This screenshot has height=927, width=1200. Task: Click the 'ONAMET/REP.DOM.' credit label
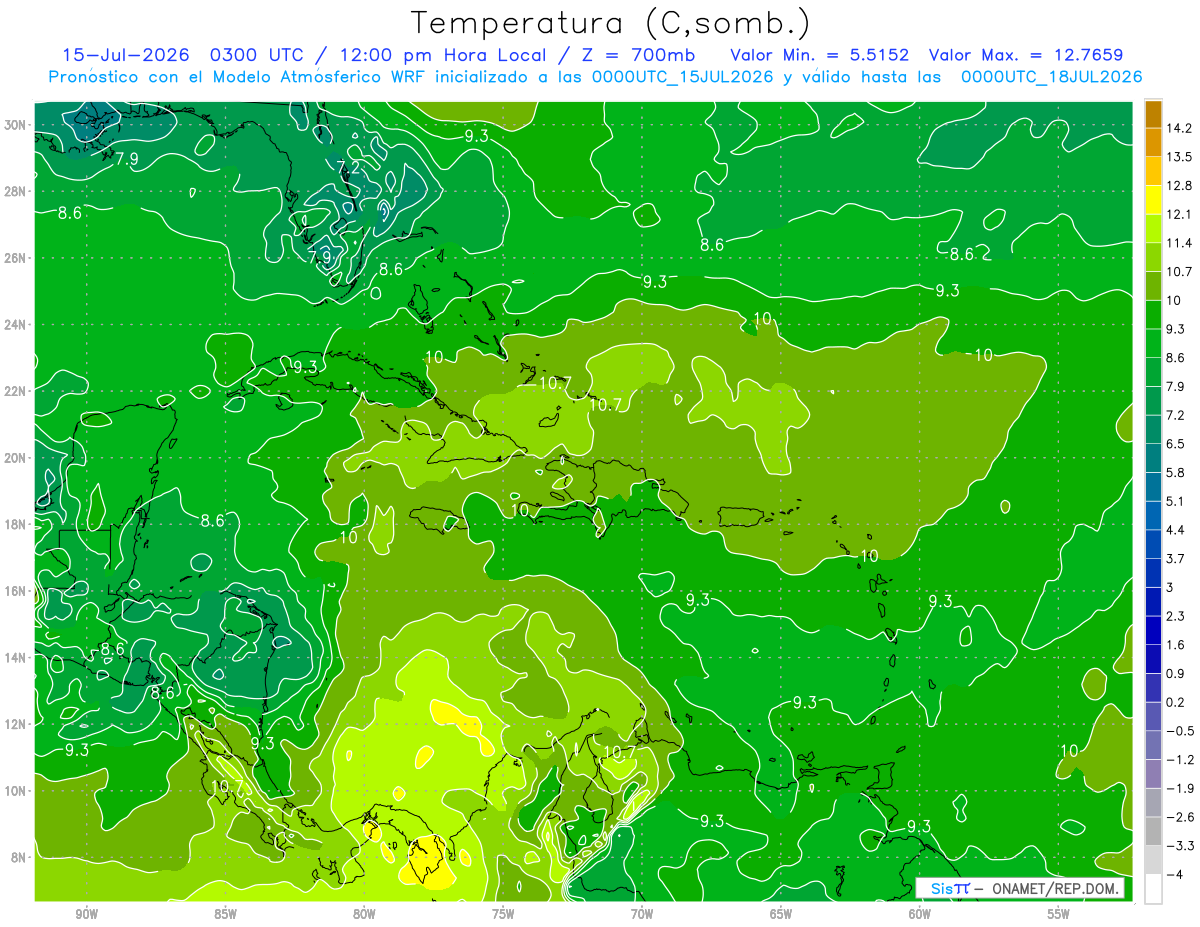tap(1054, 888)
